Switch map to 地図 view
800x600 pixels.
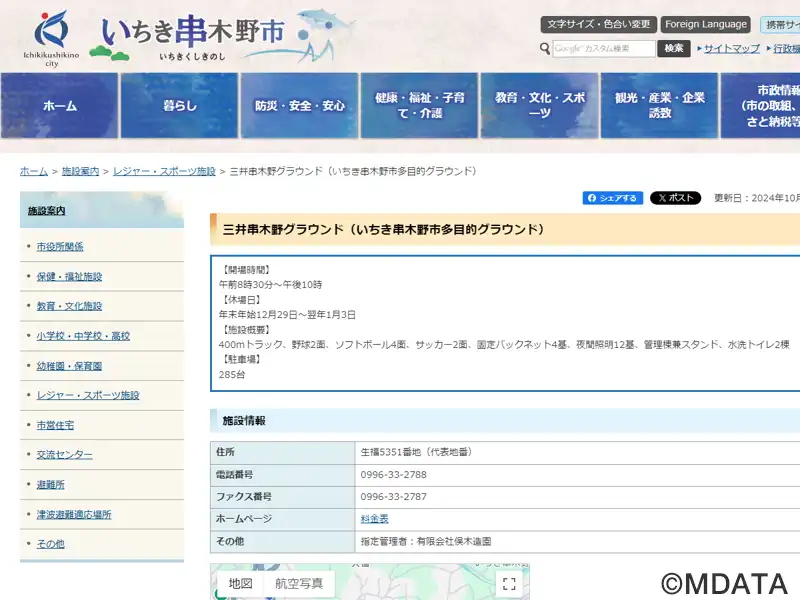[x=240, y=583]
